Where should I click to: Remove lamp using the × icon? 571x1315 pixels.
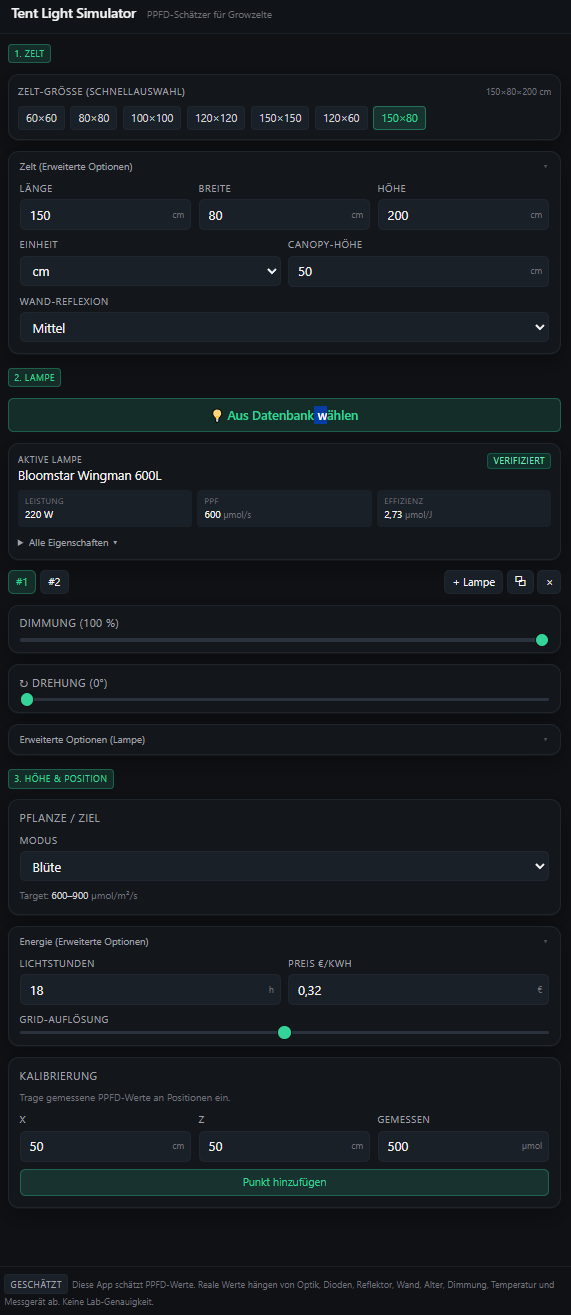click(x=549, y=582)
